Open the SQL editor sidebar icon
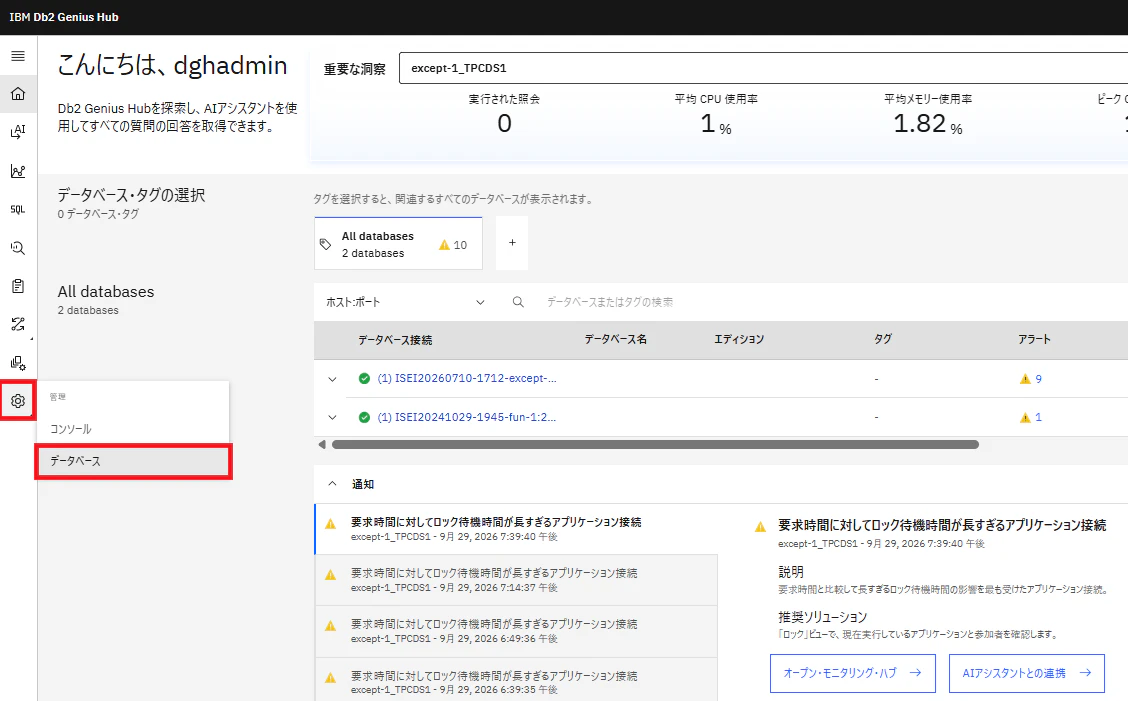 pyautogui.click(x=18, y=209)
